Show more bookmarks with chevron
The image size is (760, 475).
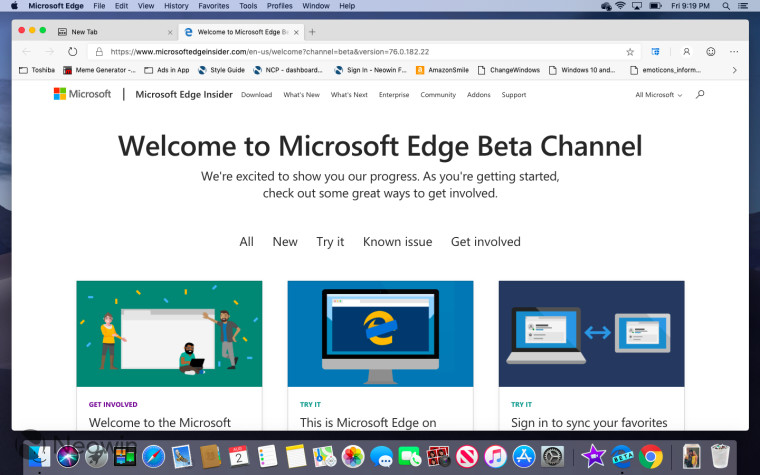(x=735, y=70)
